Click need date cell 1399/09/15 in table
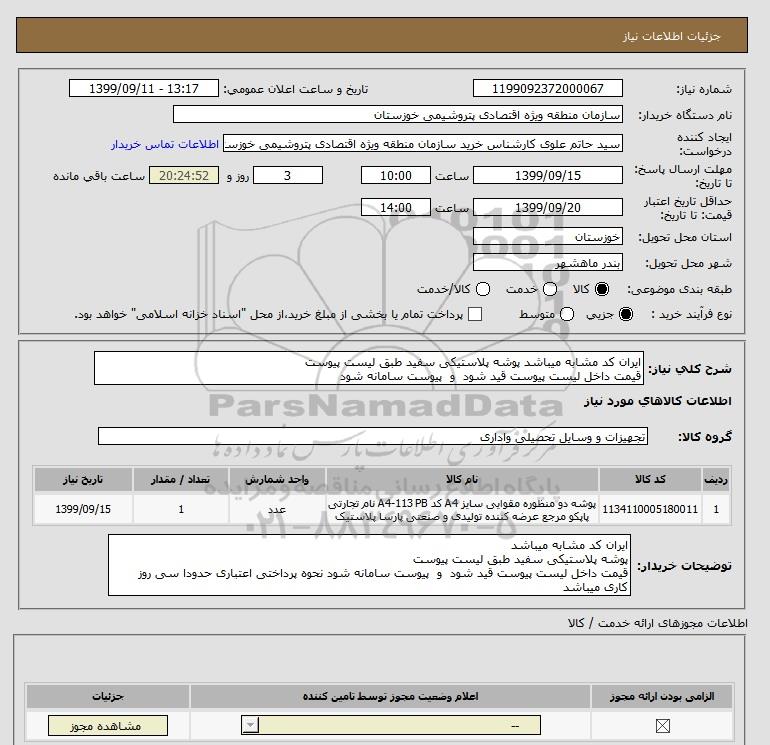770x745 pixels. 83,509
